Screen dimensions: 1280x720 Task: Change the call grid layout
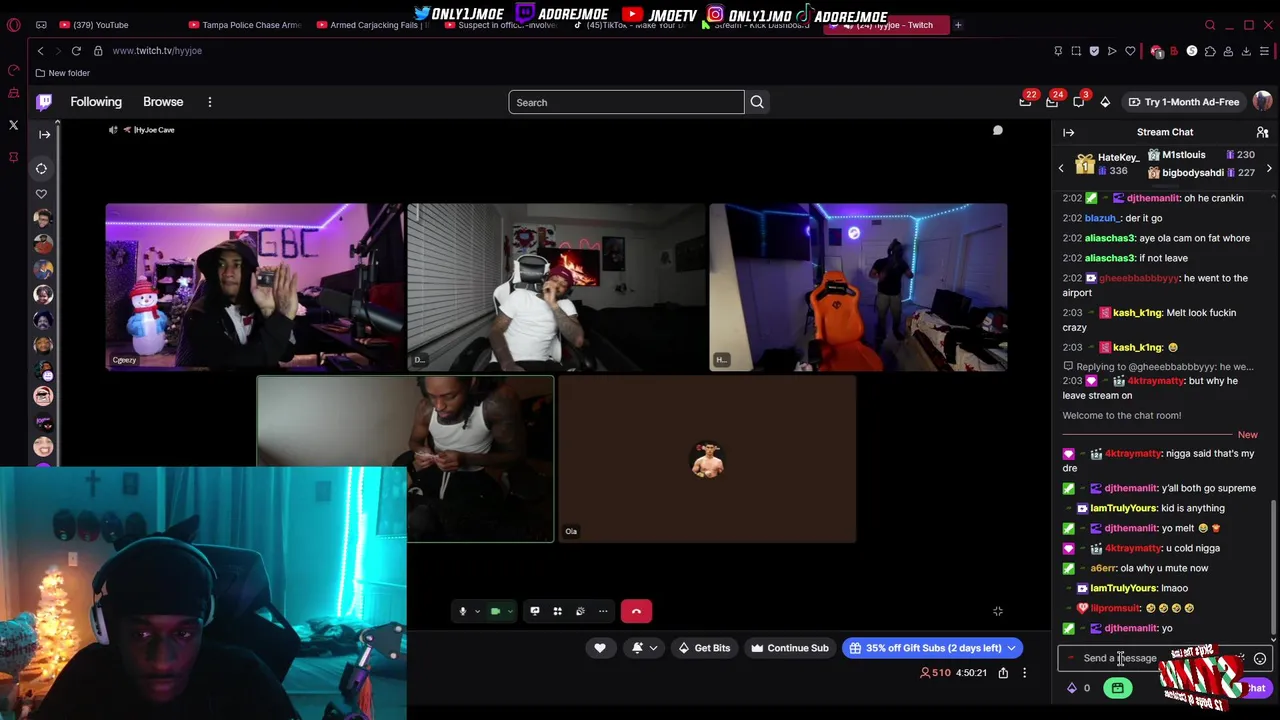pos(558,611)
